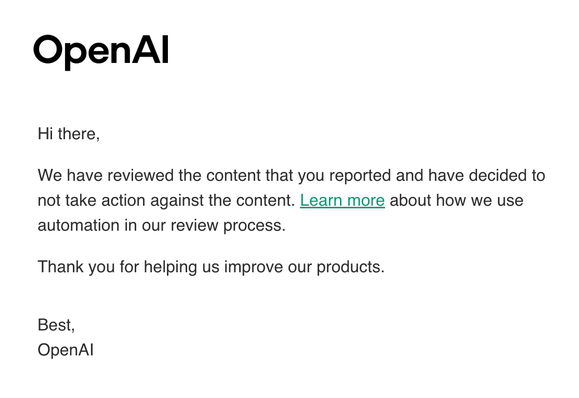Viewport: 579px width, 398px height.
Task: Click "decided to" at end of first line
Action: pyautogui.click(x=507, y=175)
